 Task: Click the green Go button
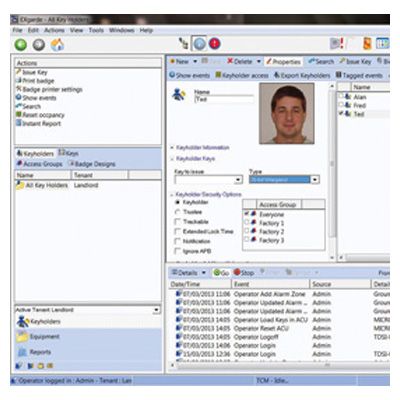(221, 273)
